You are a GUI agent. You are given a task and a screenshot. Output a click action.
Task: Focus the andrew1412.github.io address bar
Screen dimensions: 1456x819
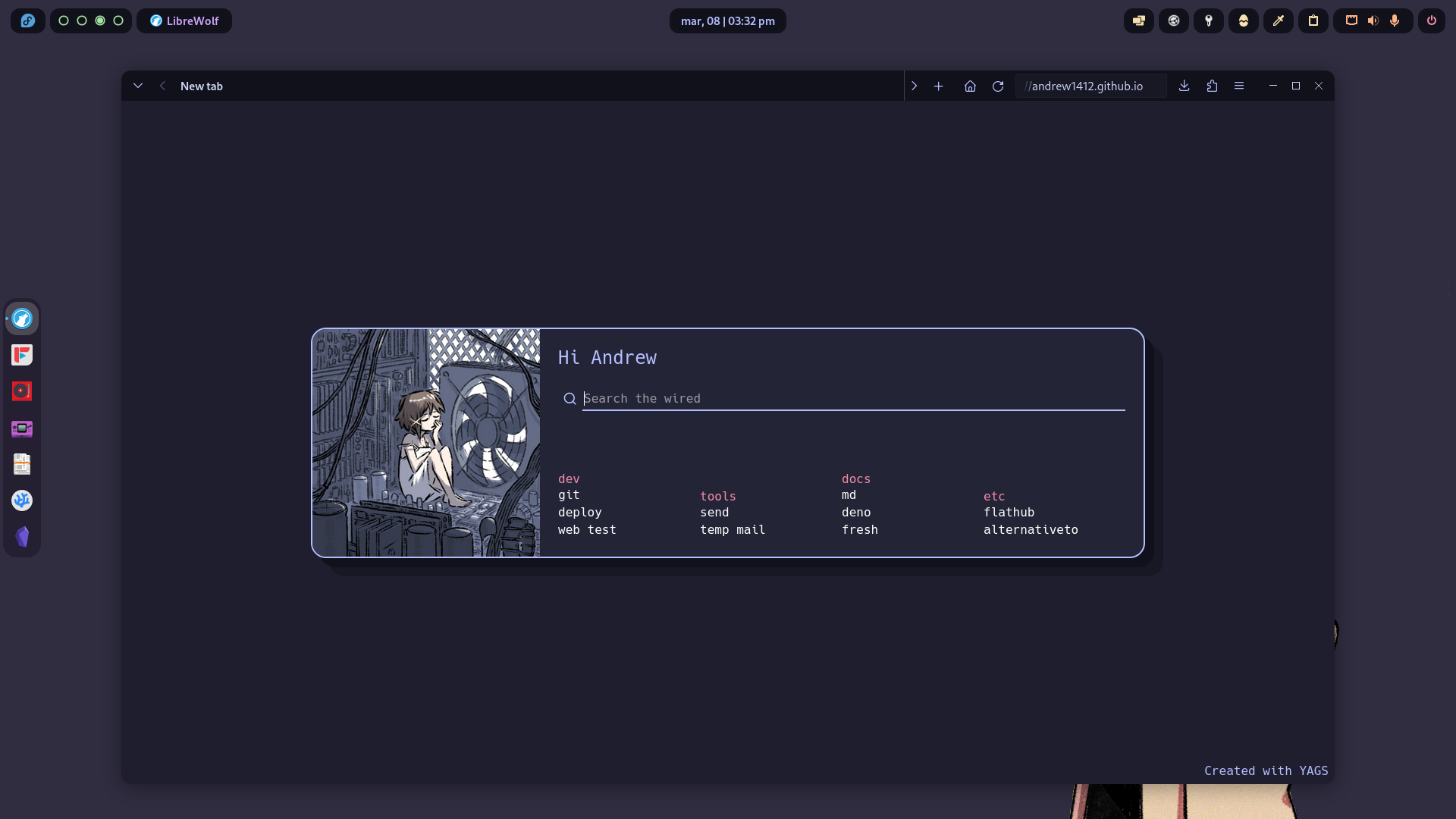(1090, 86)
